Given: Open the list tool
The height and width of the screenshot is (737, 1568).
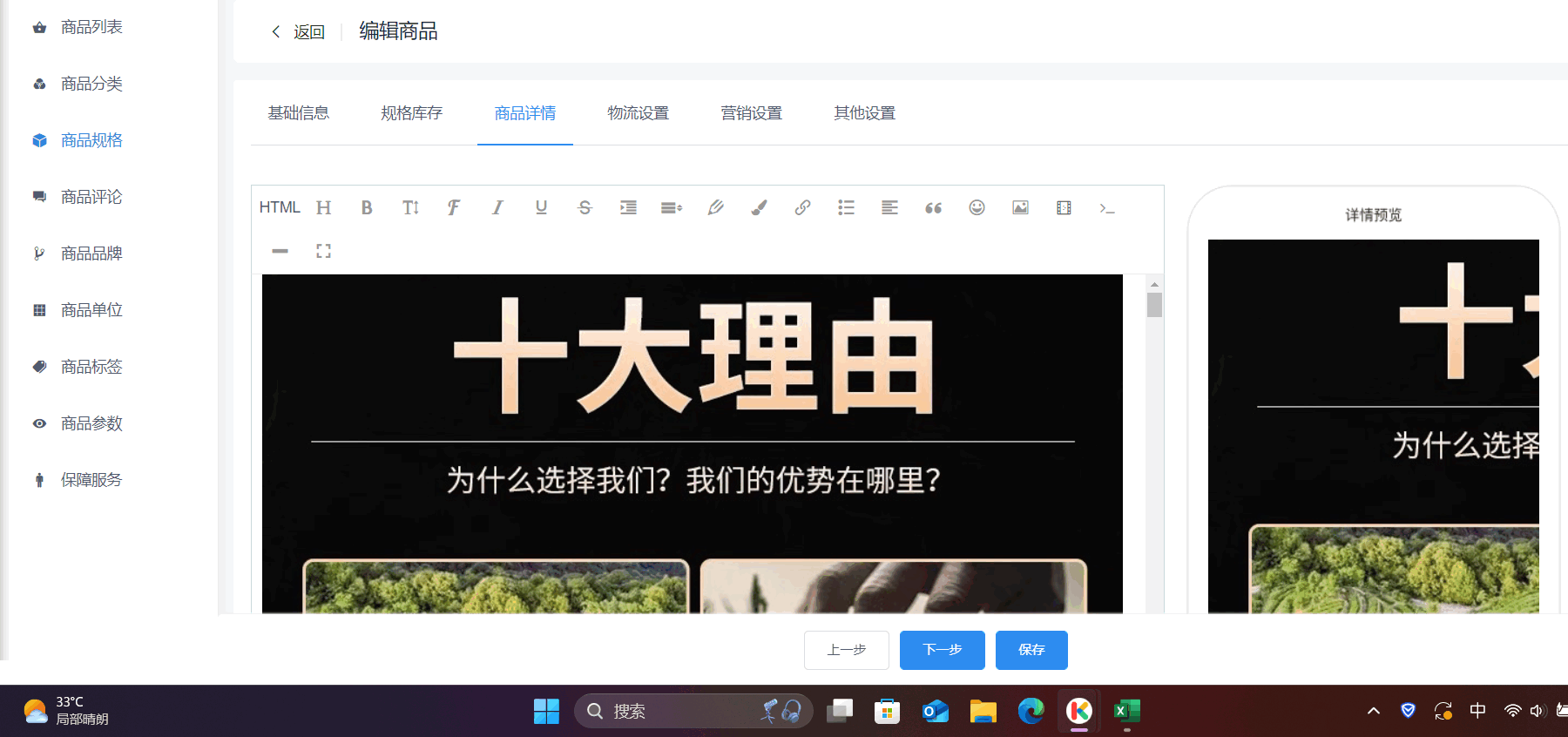Looking at the screenshot, I should (x=846, y=207).
